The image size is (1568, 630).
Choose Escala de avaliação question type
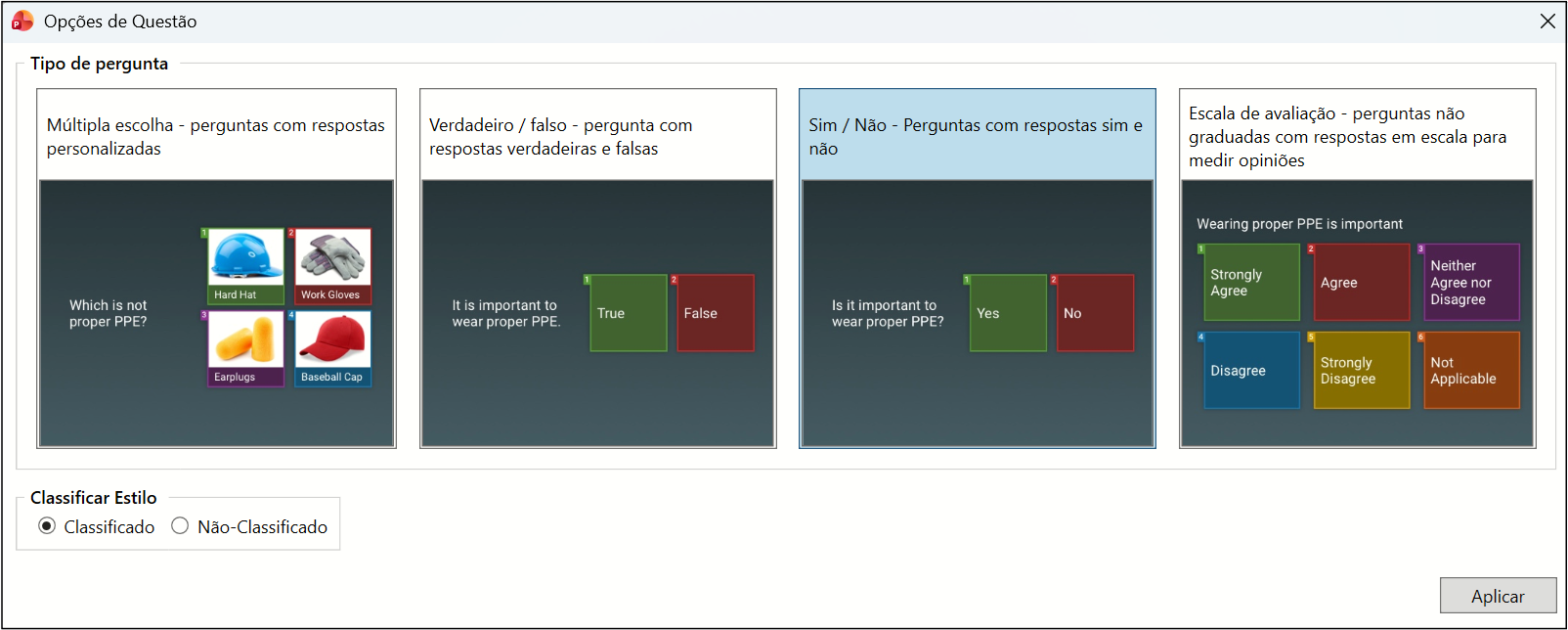pyautogui.click(x=1357, y=136)
